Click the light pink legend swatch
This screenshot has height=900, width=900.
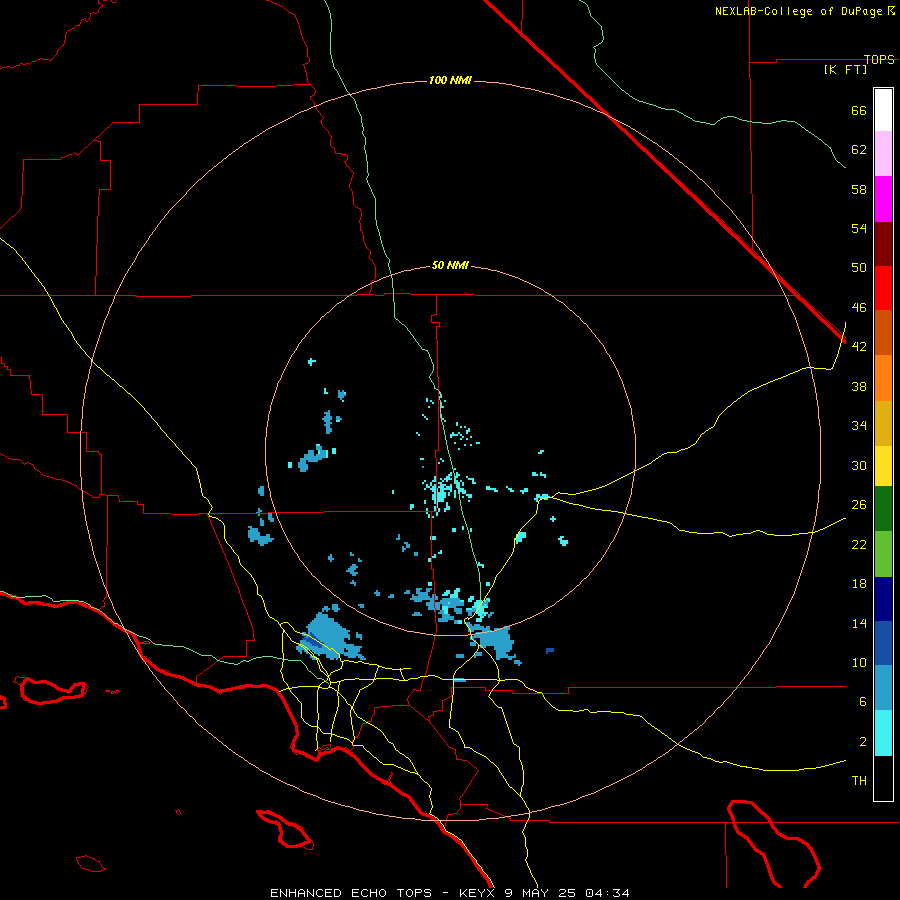883,154
